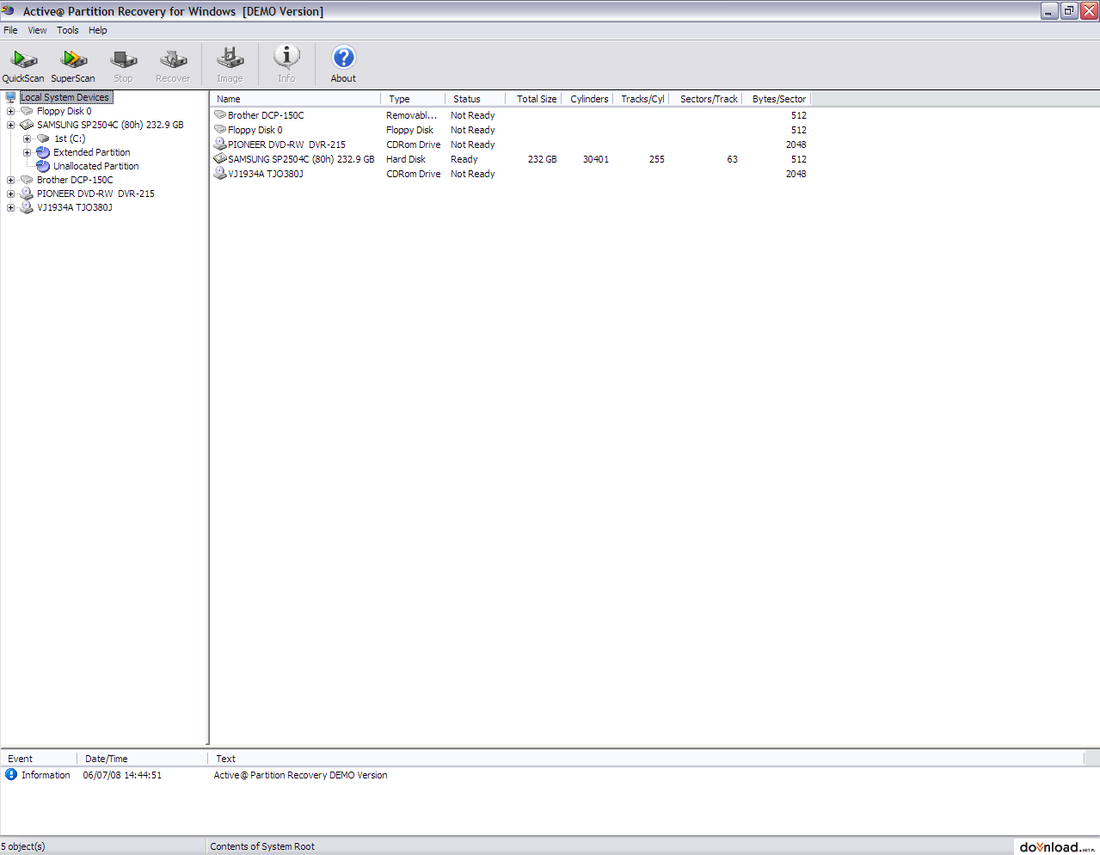Click the Floppy Disk 0 tree icon

point(27,111)
